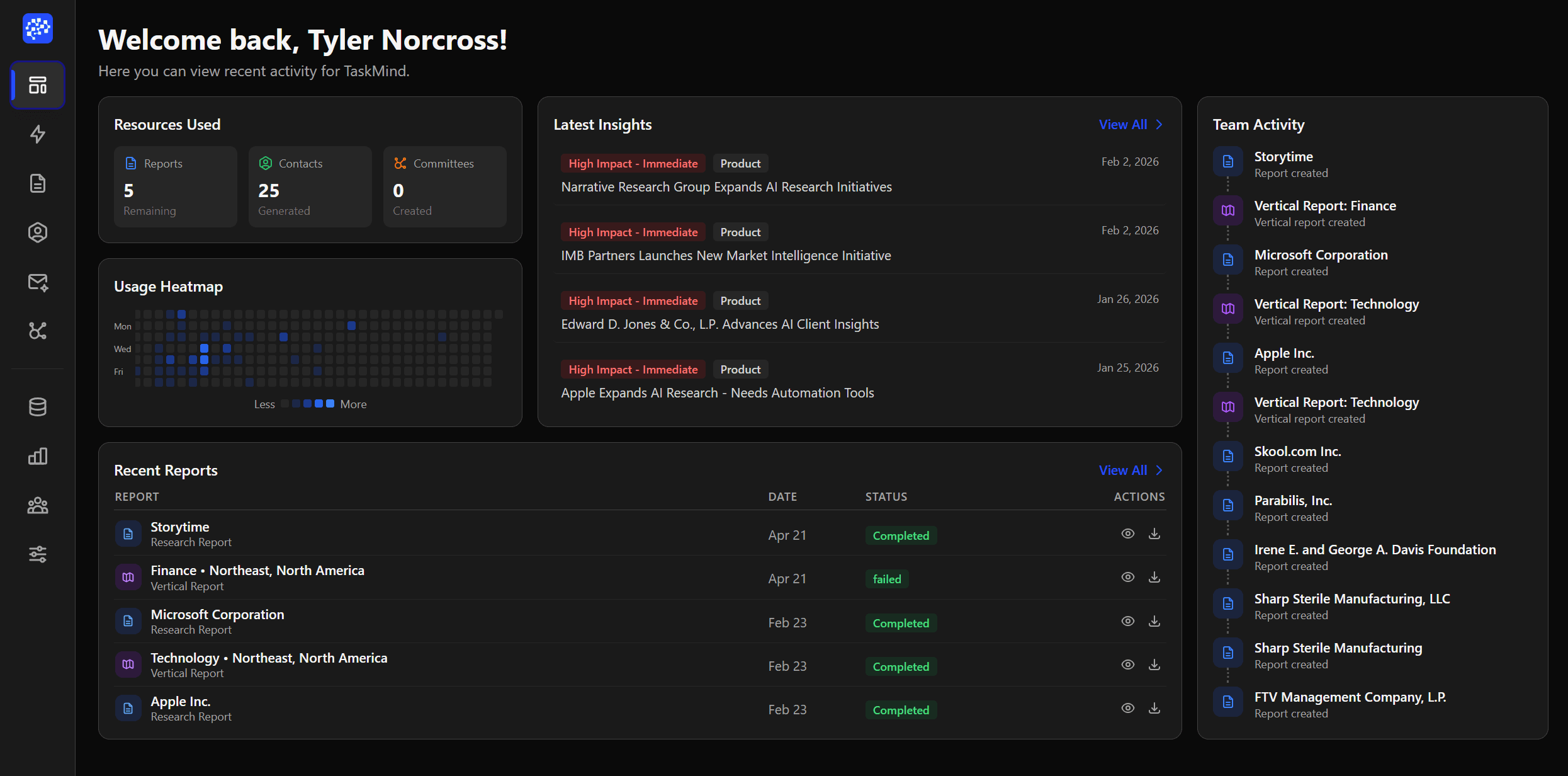Open the database sidebar icon
The width and height of the screenshot is (1568, 776).
(x=38, y=407)
